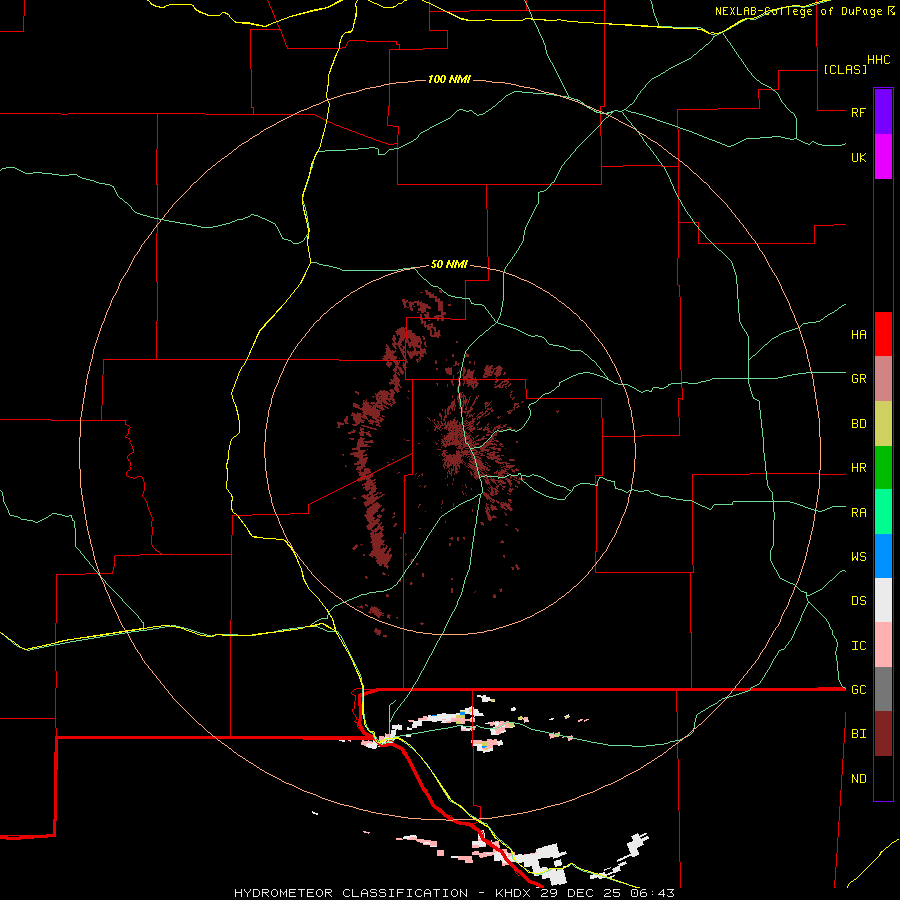Image resolution: width=900 pixels, height=900 pixels.
Task: Click the ND legend label
Action: click(x=858, y=779)
